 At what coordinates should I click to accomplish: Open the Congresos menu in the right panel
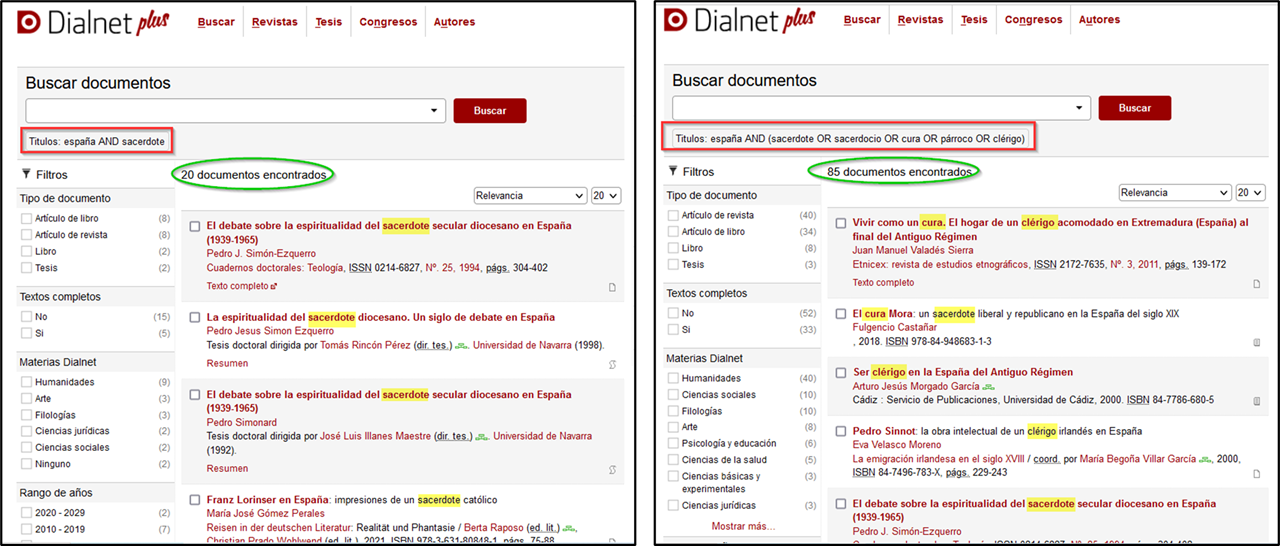[1033, 20]
